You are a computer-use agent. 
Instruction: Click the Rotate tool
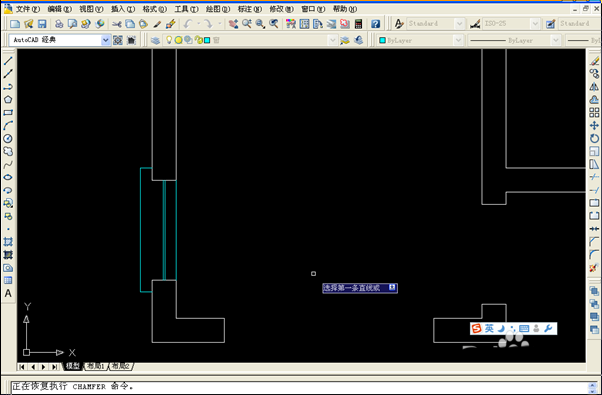click(594, 139)
